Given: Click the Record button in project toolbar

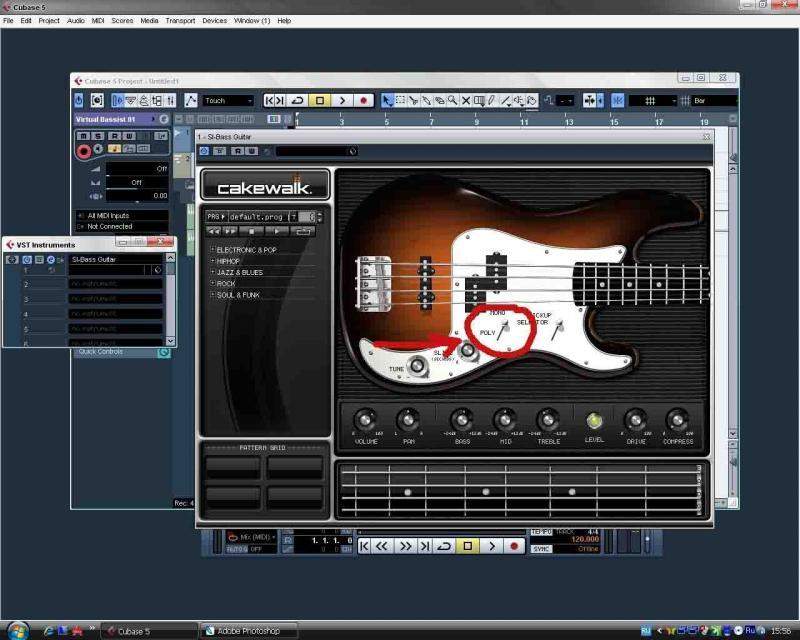Looking at the screenshot, I should [x=362, y=101].
